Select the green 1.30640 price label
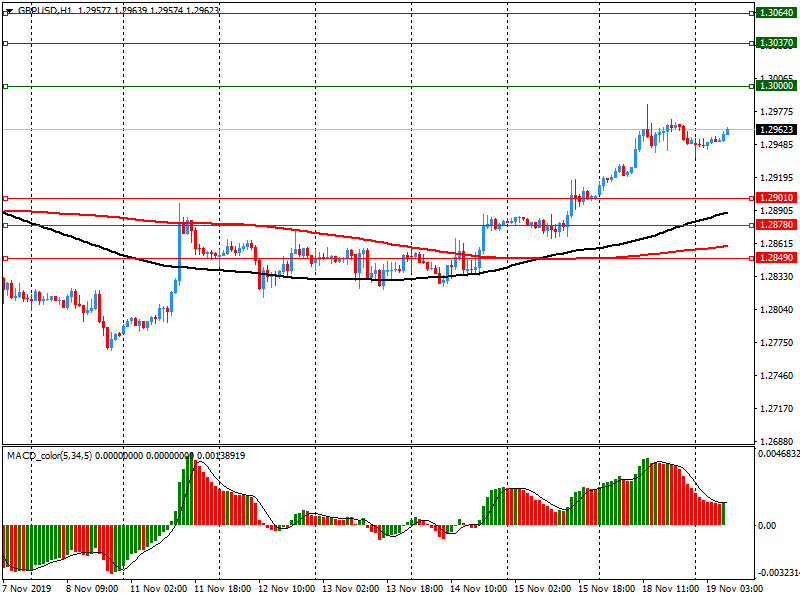Image resolution: width=800 pixels, height=600 pixels. (777, 13)
